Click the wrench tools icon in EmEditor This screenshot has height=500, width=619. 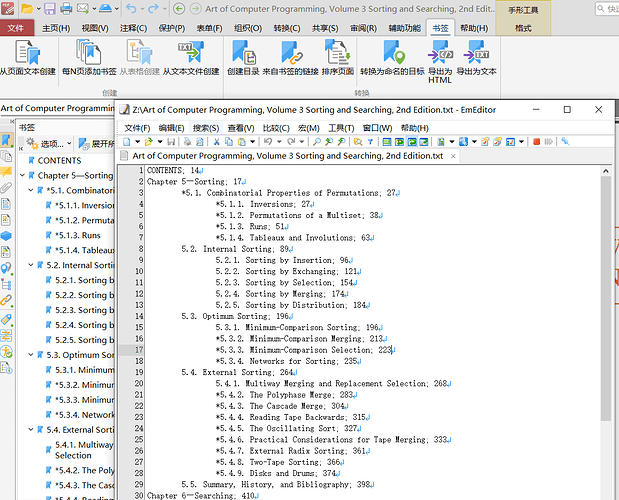(565, 141)
